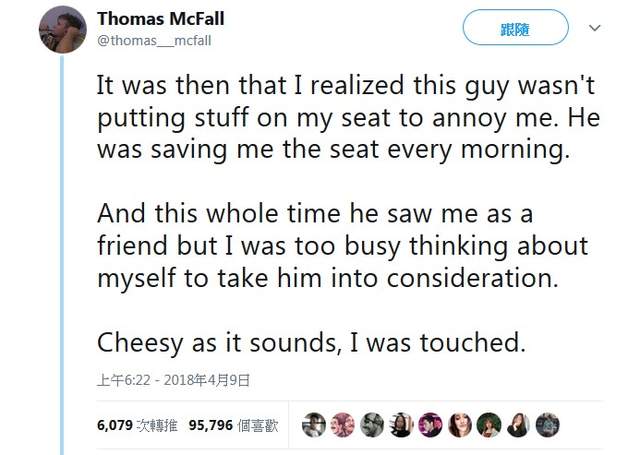Viewport: 640px width, 455px height.
Task: Click the last liker avatar in the row
Action: click(547, 424)
